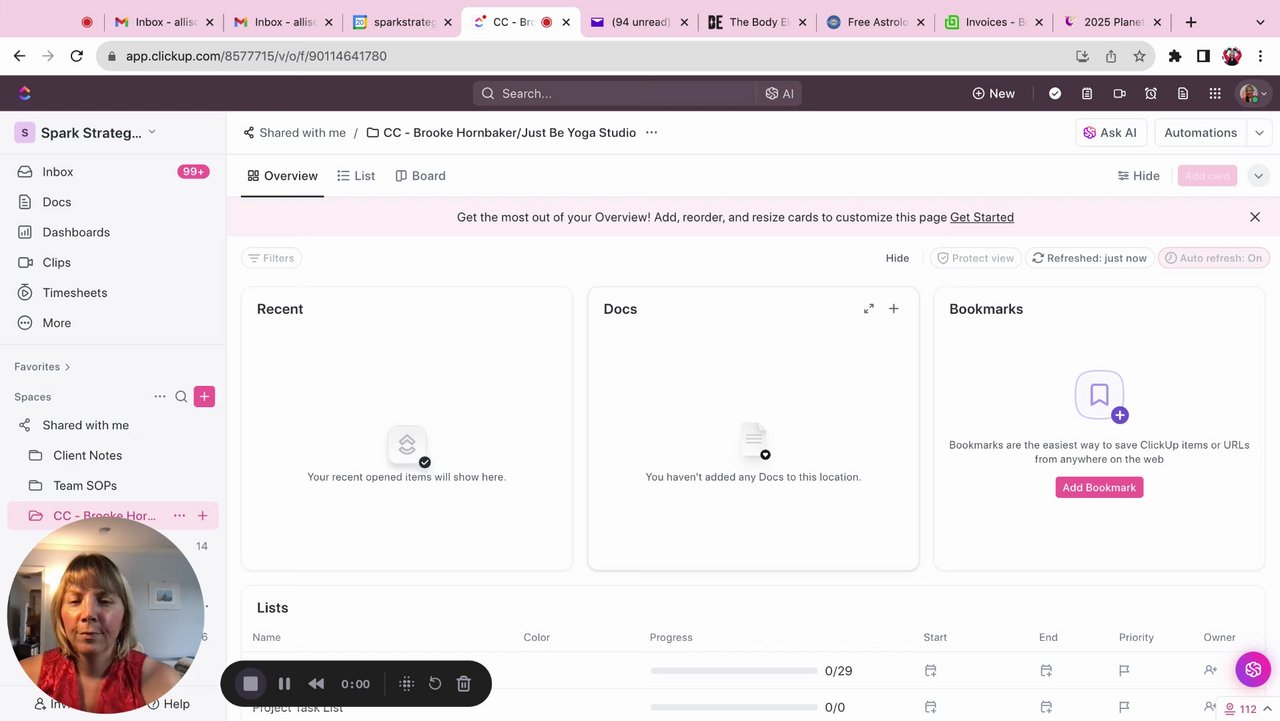Image resolution: width=1280 pixels, height=721 pixels.
Task: Set start date for the 0/0 list
Action: 930,707
